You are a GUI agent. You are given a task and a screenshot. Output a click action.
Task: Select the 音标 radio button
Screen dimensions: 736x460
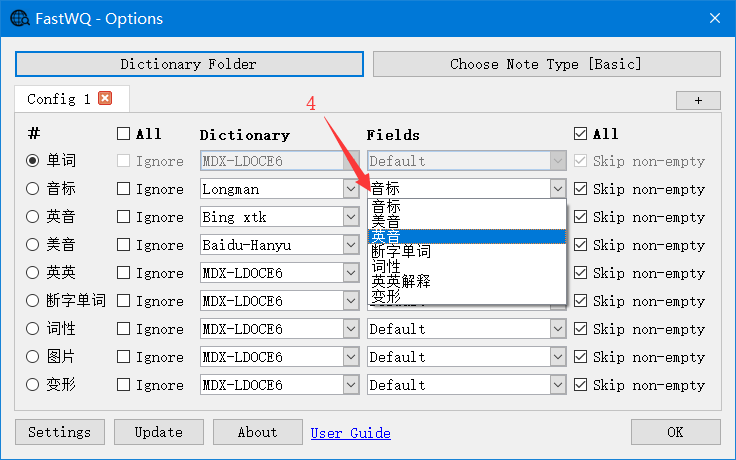[x=33, y=189]
